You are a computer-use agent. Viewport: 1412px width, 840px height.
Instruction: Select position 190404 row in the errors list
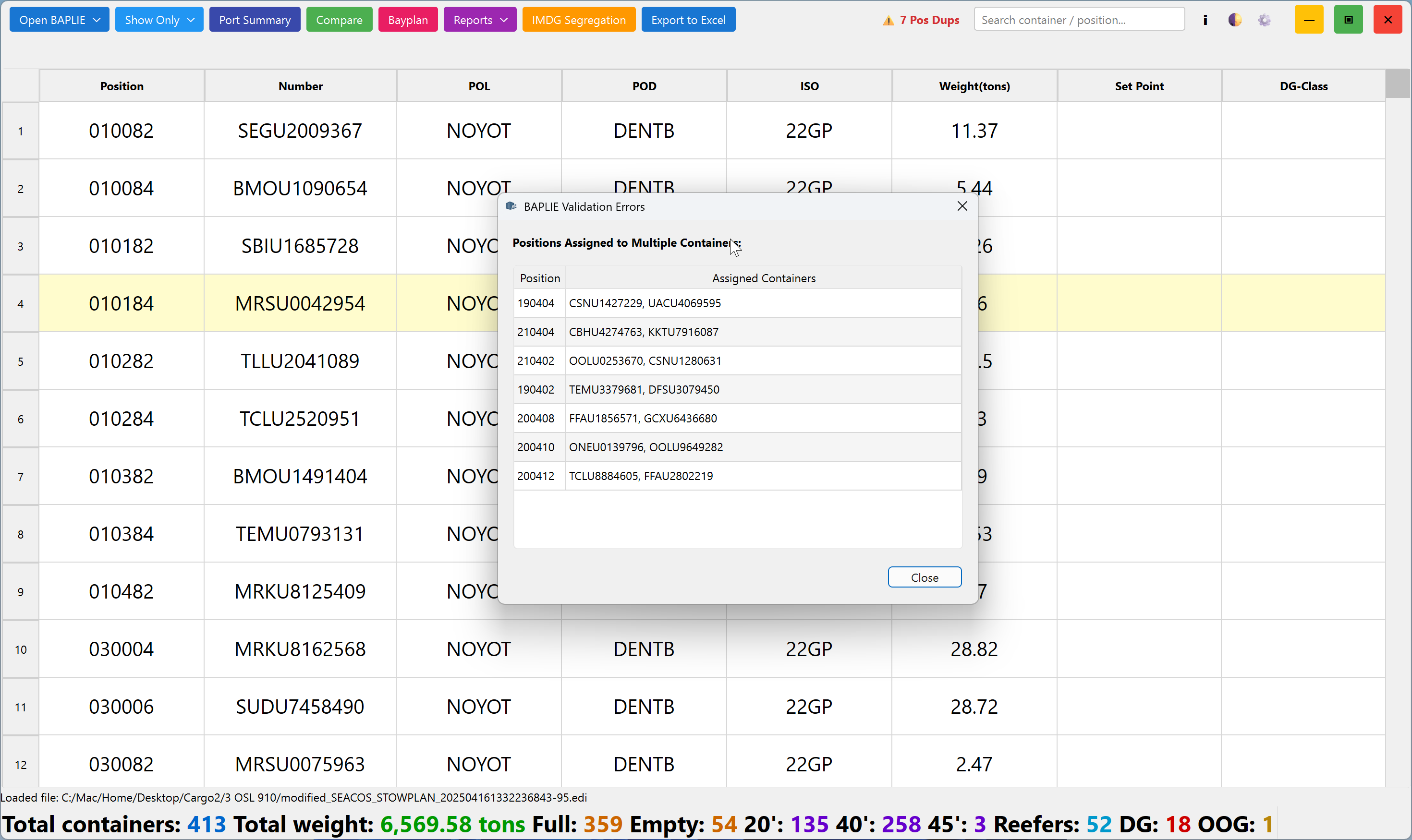pos(737,303)
